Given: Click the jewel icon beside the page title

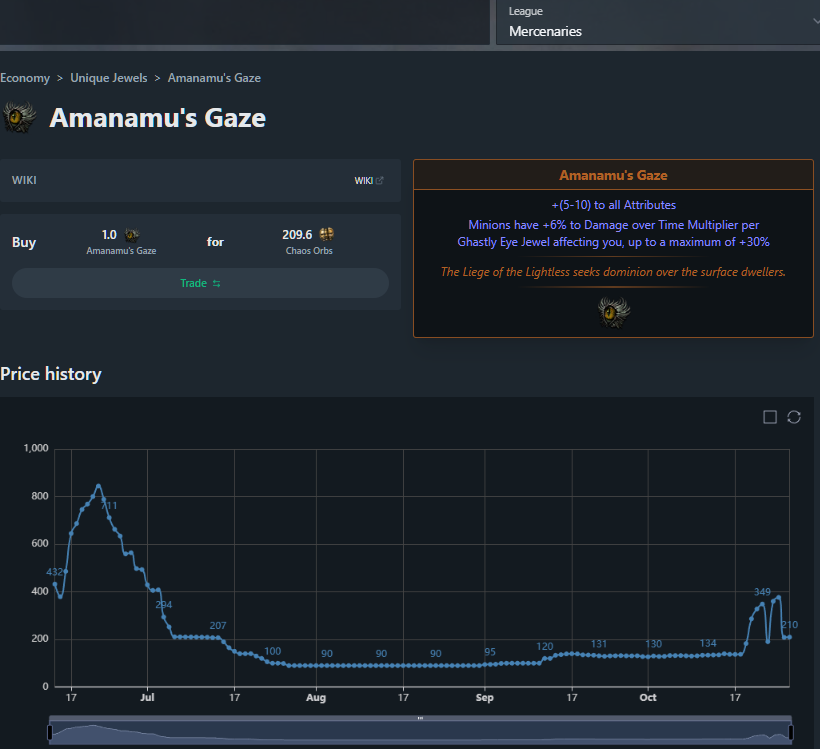Looking at the screenshot, I should [x=20, y=117].
